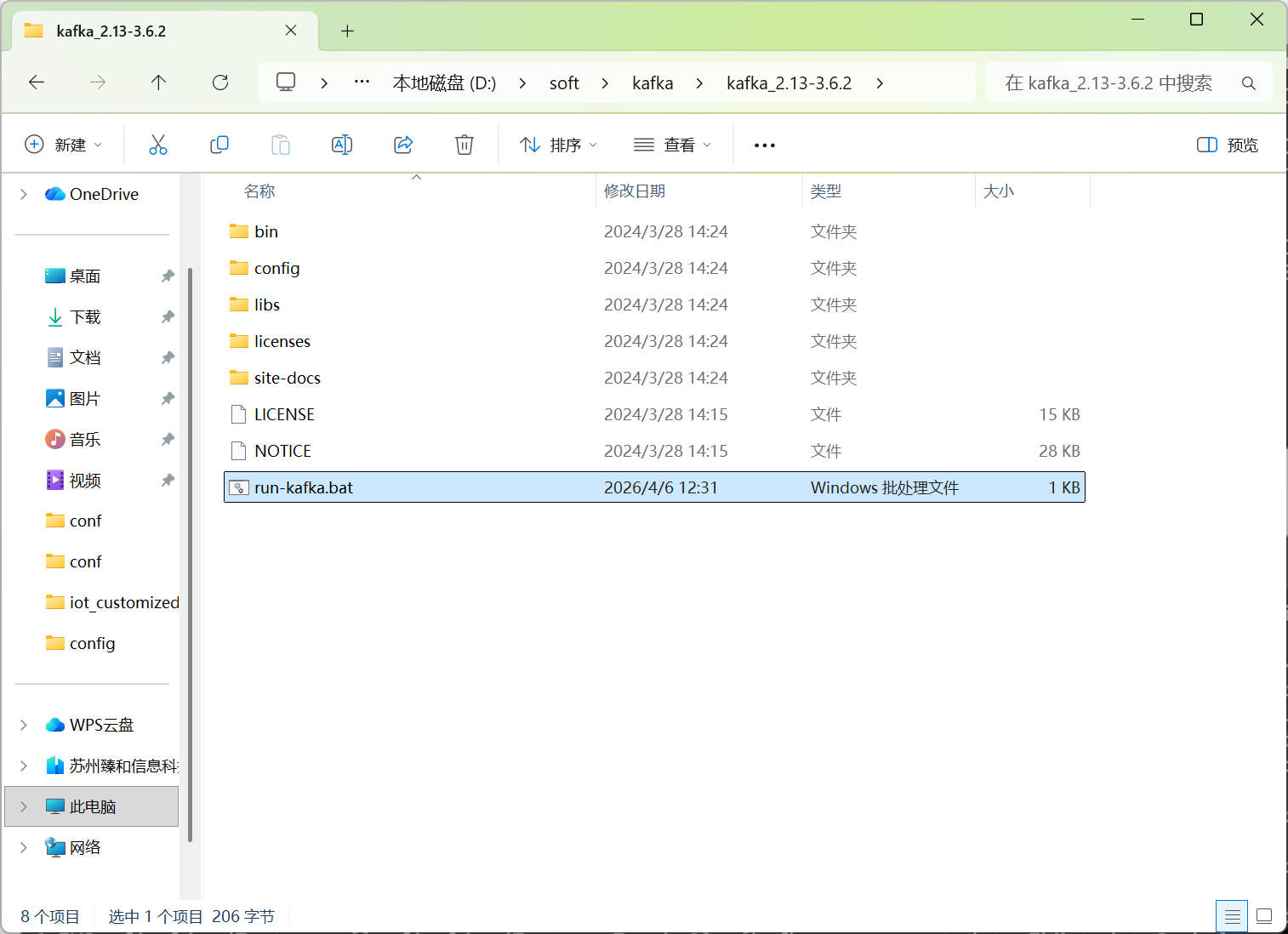
Task: Open the 音乐 music sidebar item
Action: pyautogui.click(x=85, y=440)
